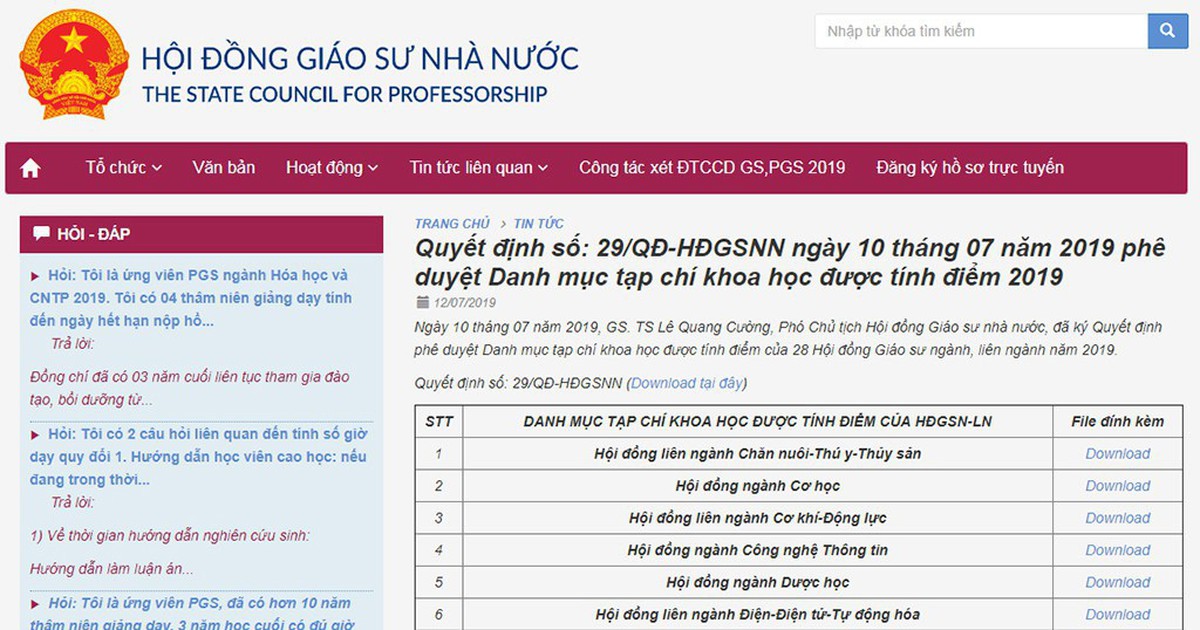Viewport: 1200px width, 630px height.
Task: Click the article title Quyết định số 29/QĐ-HĐGSNN
Action: click(x=790, y=262)
